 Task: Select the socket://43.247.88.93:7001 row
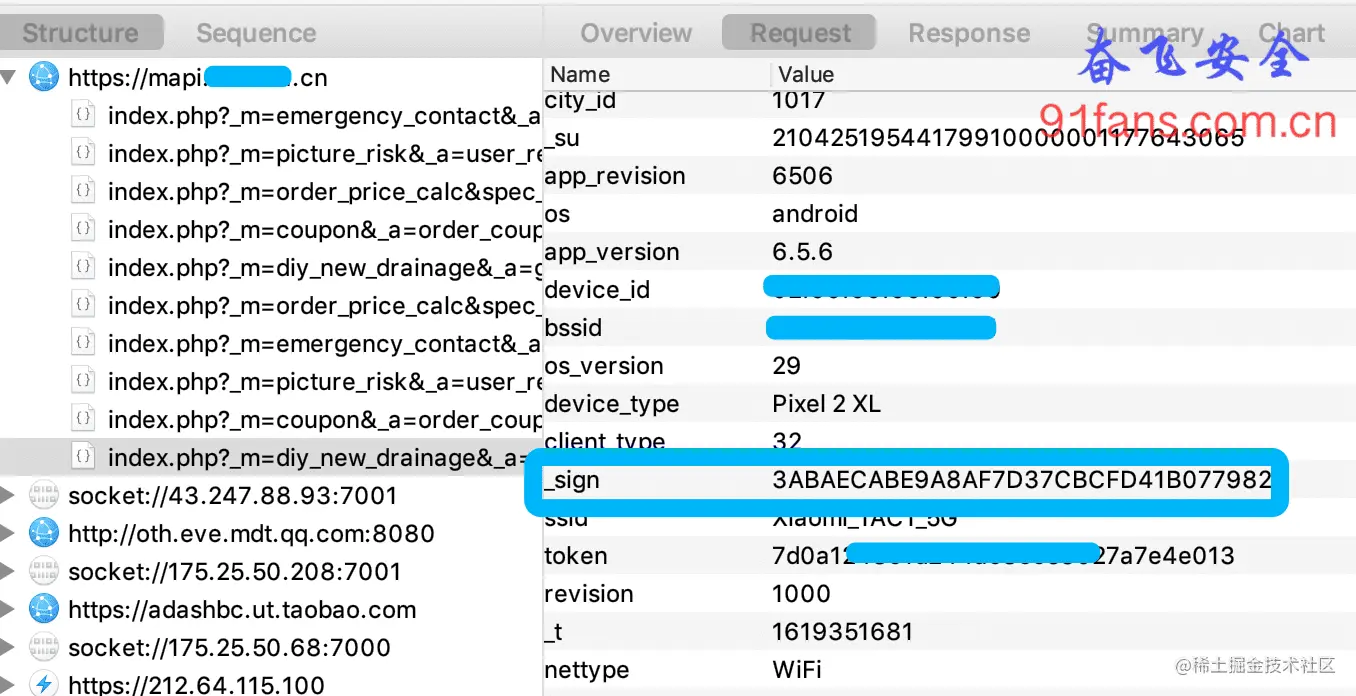271,495
